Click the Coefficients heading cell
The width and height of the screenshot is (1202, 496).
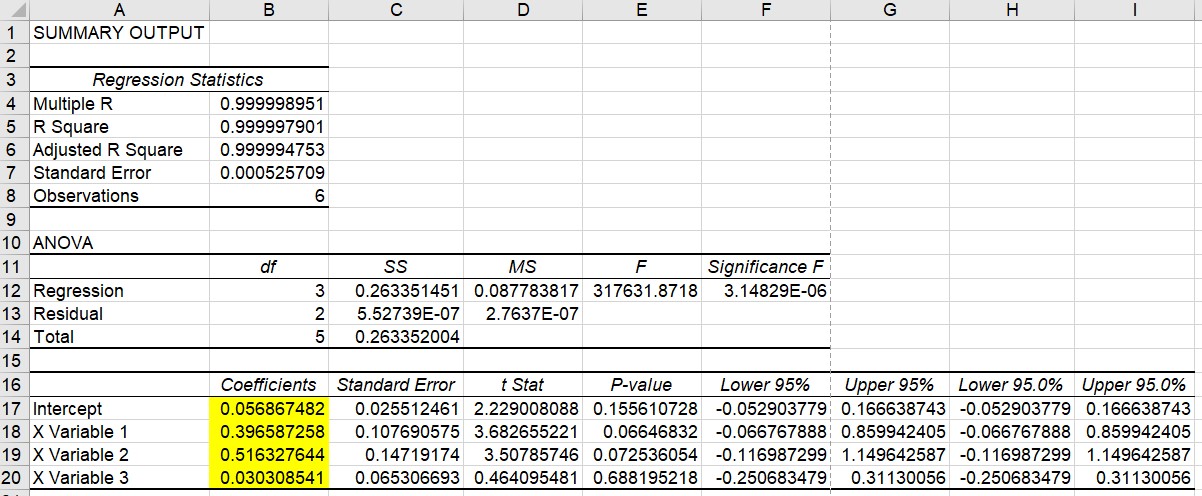tap(269, 385)
